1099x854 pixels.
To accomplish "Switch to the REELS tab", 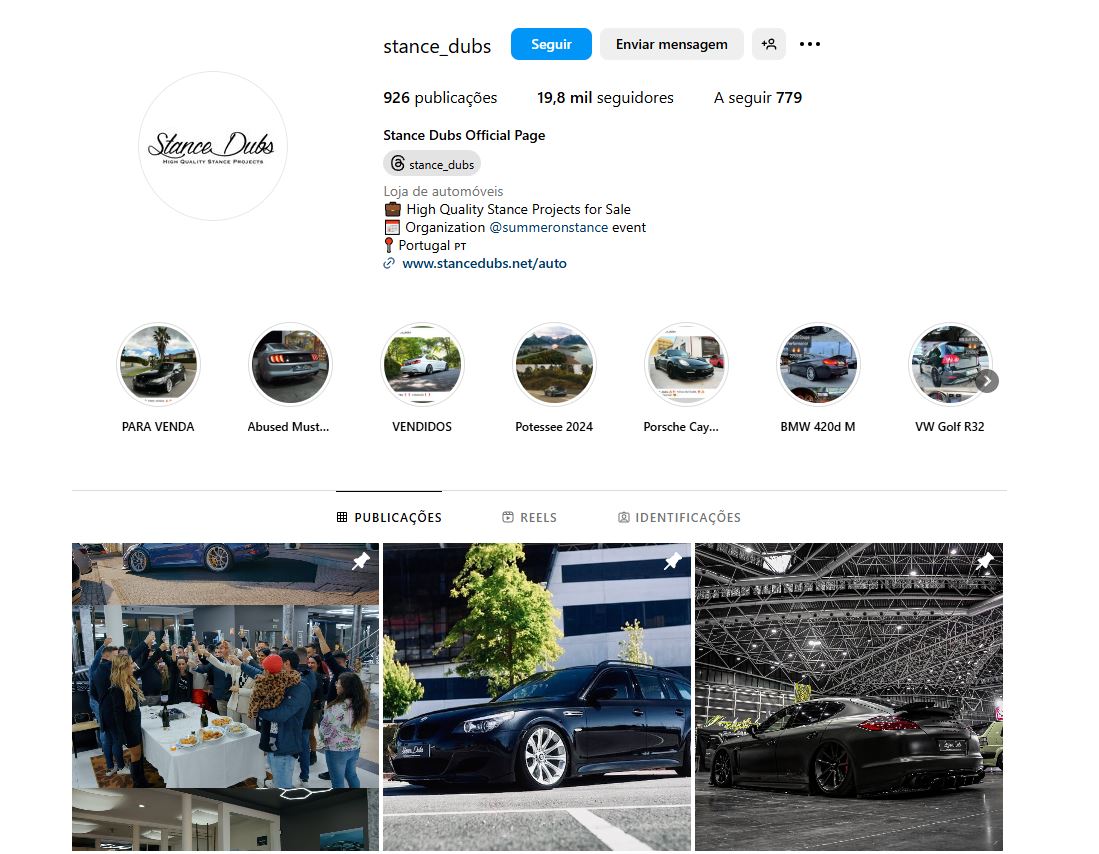I will pos(530,517).
